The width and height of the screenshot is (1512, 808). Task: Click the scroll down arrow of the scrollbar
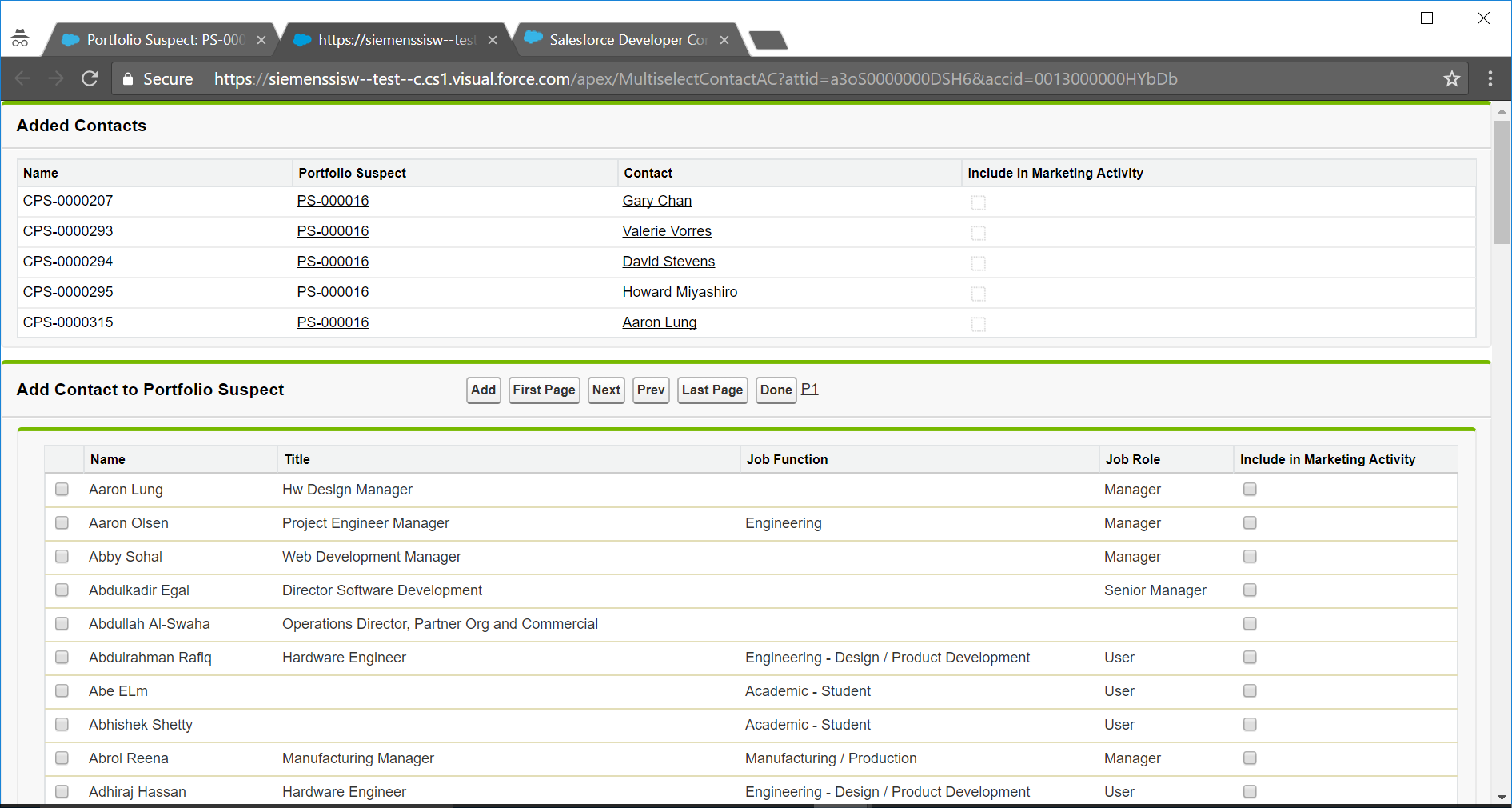coord(1502,798)
